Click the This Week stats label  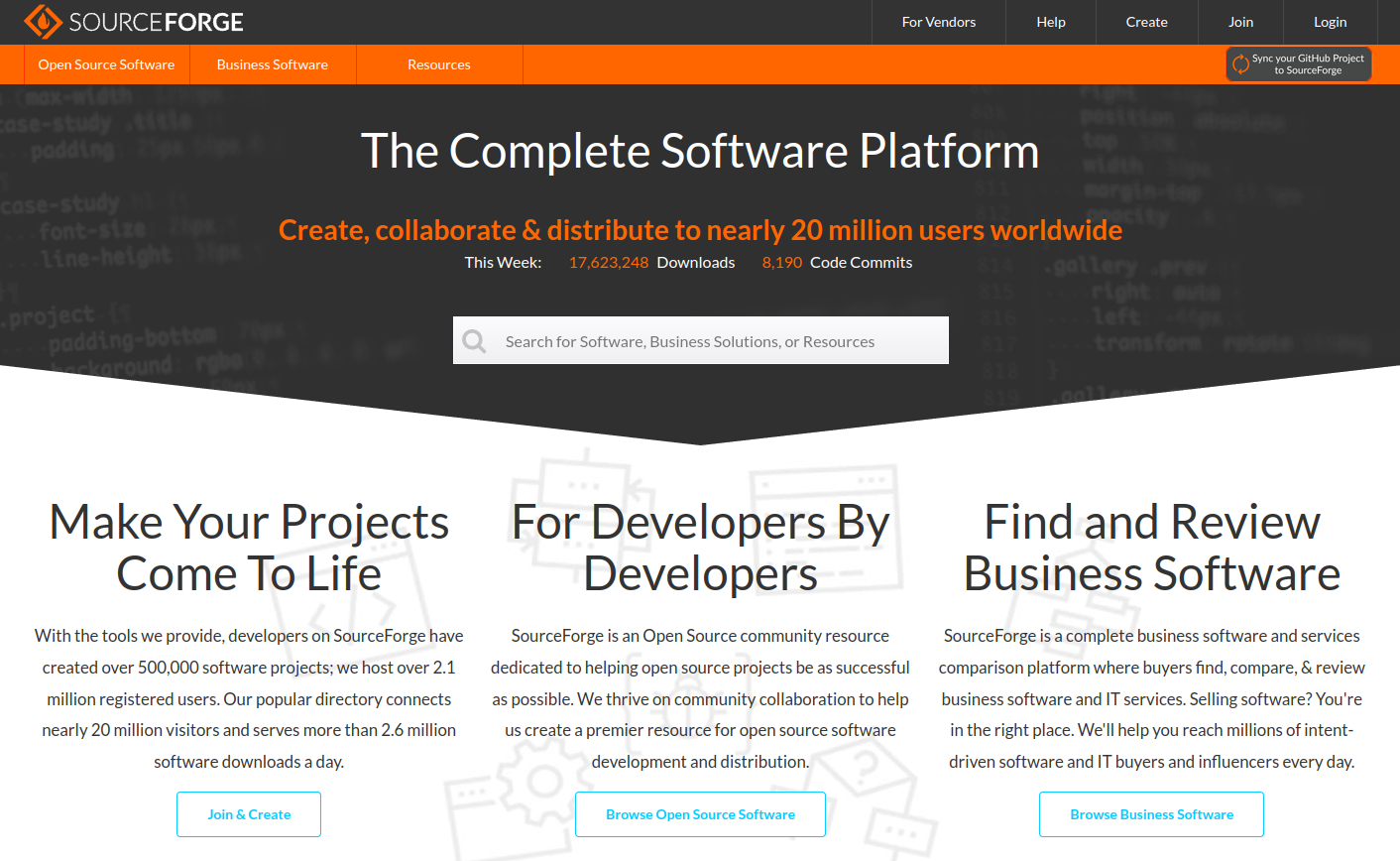coord(503,262)
